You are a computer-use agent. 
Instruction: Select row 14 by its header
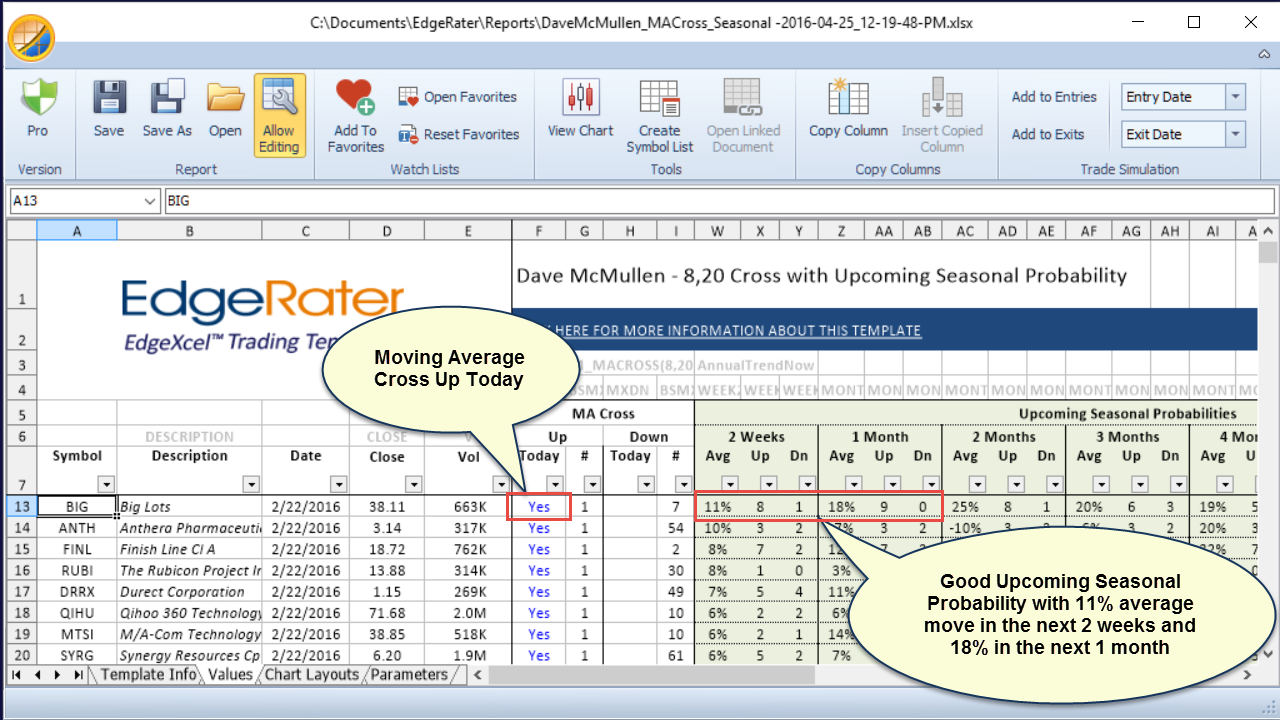(22, 528)
